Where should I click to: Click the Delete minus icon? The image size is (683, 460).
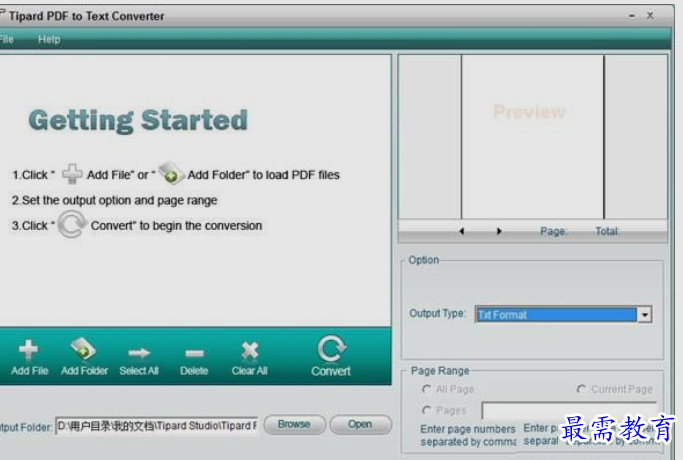[x=194, y=353]
